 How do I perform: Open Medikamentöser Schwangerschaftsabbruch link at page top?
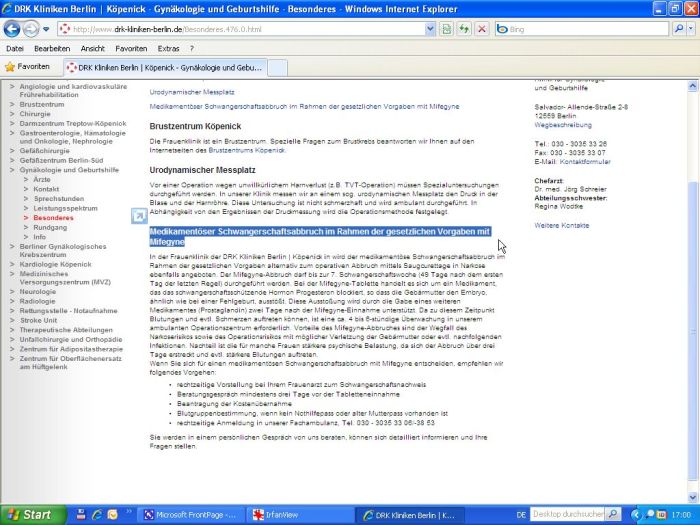304,107
